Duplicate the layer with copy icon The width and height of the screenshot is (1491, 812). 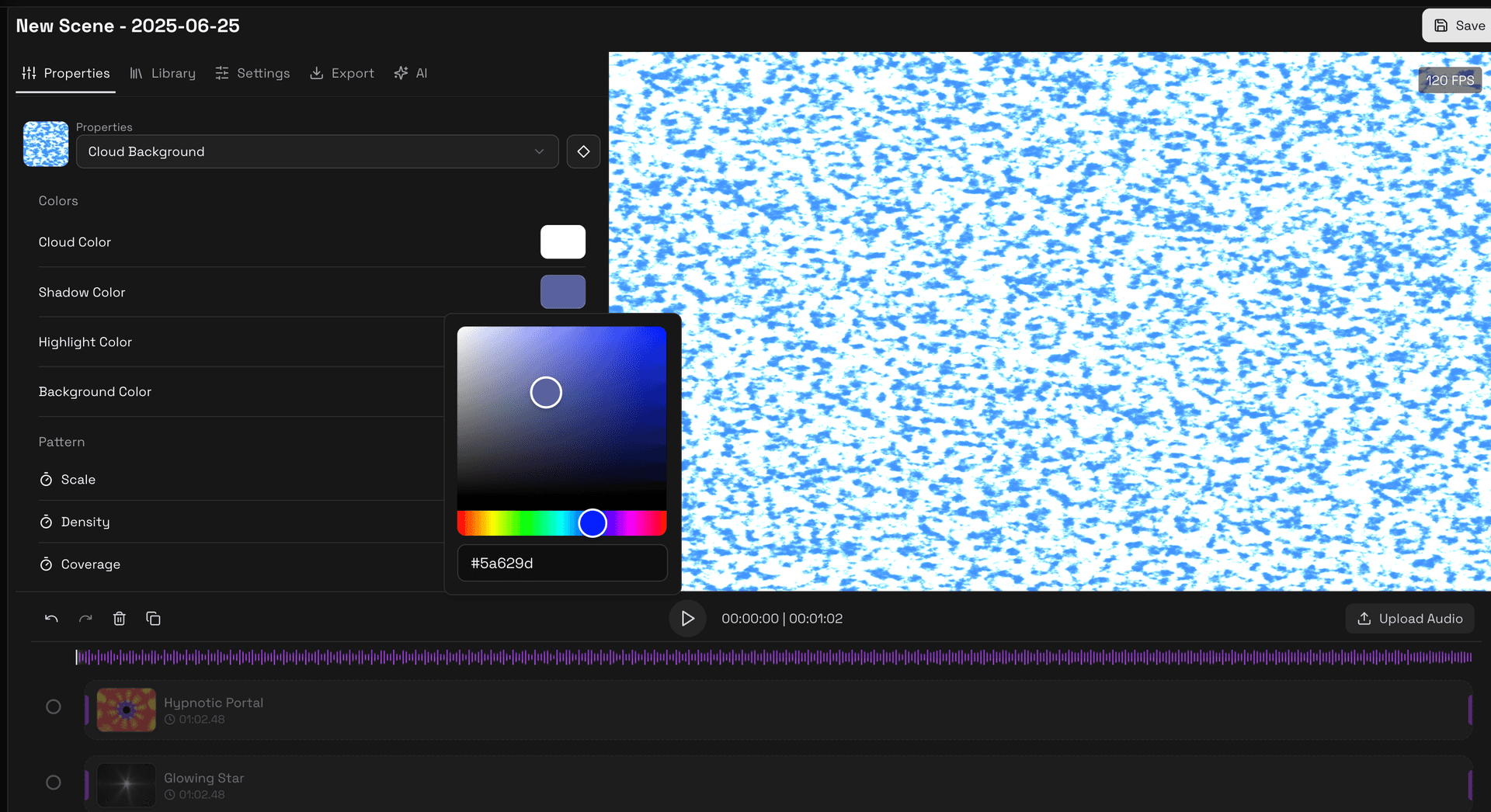coord(153,619)
